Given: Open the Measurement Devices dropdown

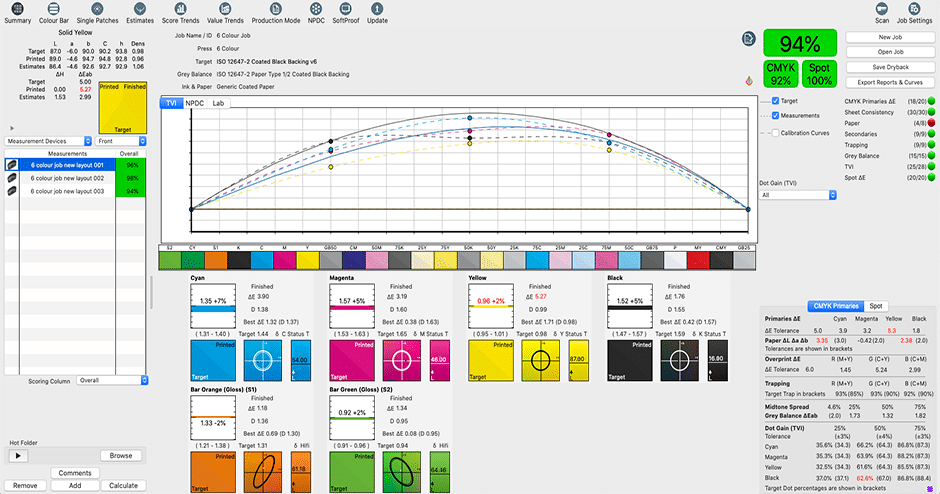Looking at the screenshot, I should point(47,141).
